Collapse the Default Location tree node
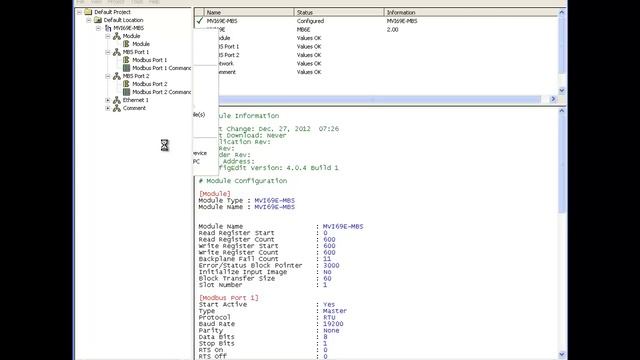Viewport: 640px width, 360px height. pos(89,20)
